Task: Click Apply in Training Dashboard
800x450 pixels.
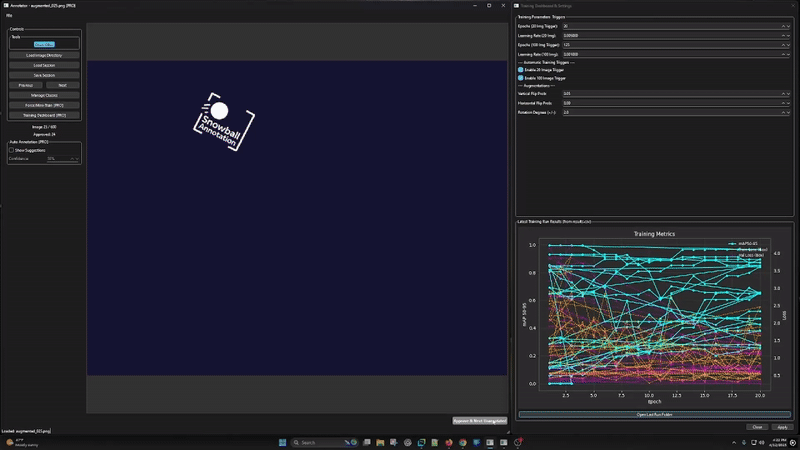Action: click(x=782, y=427)
